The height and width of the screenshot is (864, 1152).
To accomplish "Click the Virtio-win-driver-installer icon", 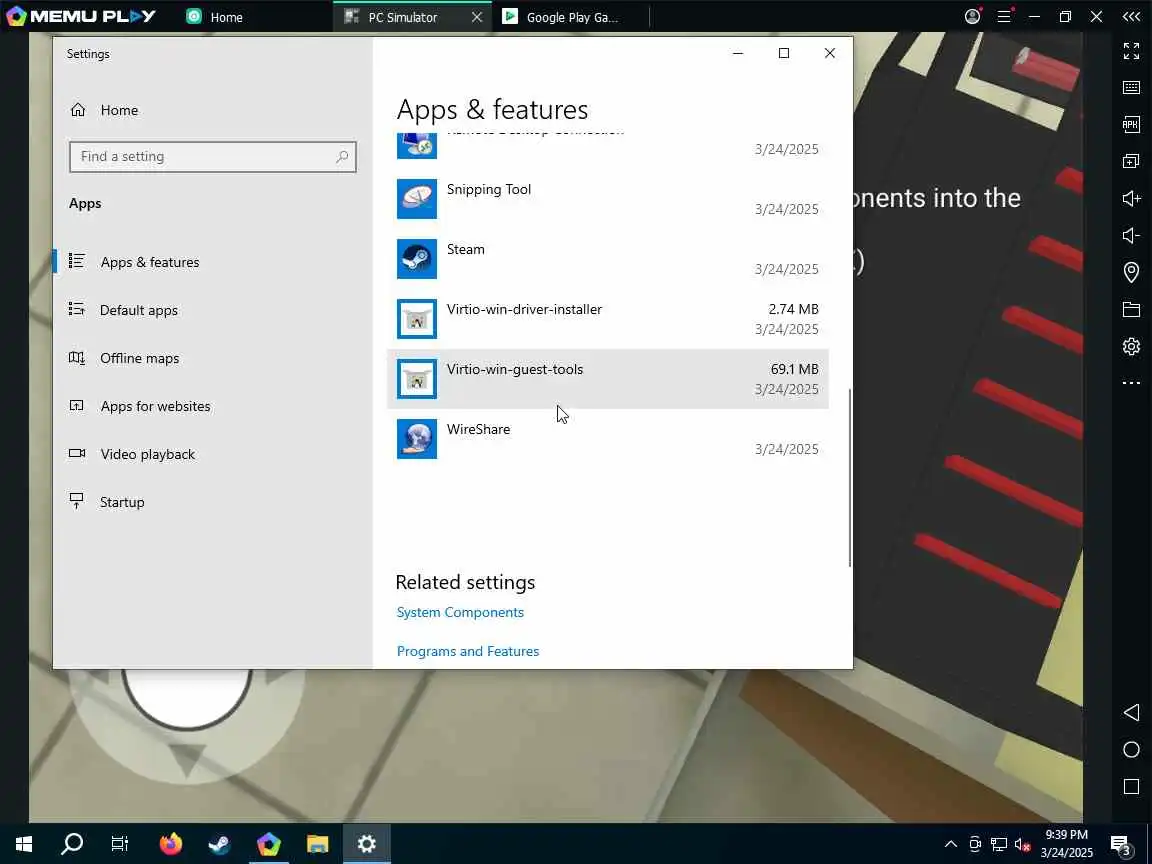I will 417,319.
